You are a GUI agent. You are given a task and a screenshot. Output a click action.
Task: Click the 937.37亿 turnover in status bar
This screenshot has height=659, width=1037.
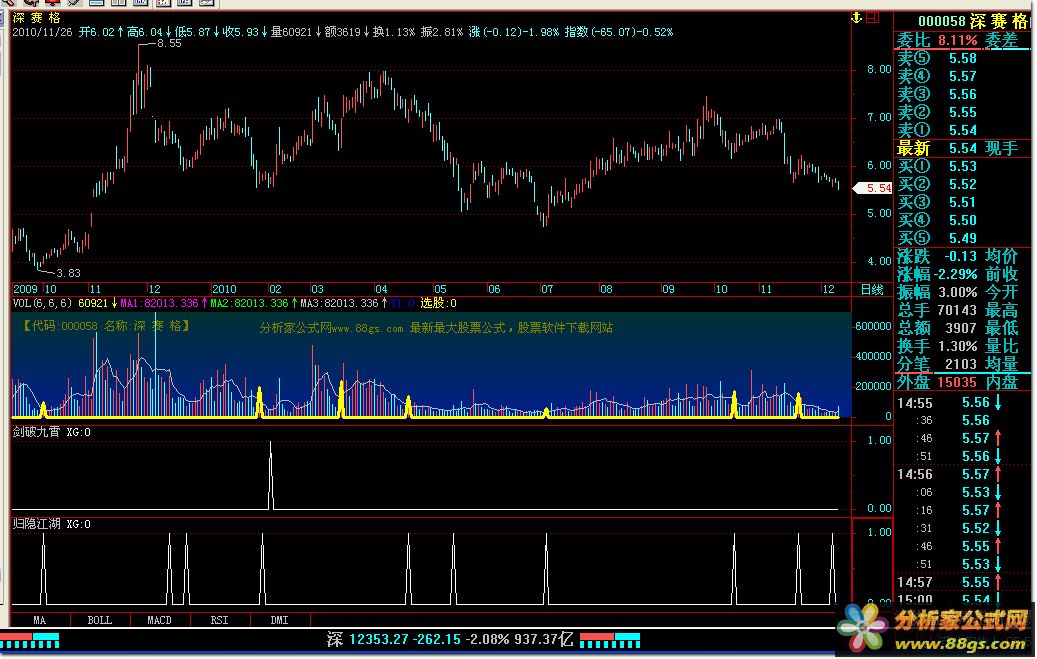546,640
